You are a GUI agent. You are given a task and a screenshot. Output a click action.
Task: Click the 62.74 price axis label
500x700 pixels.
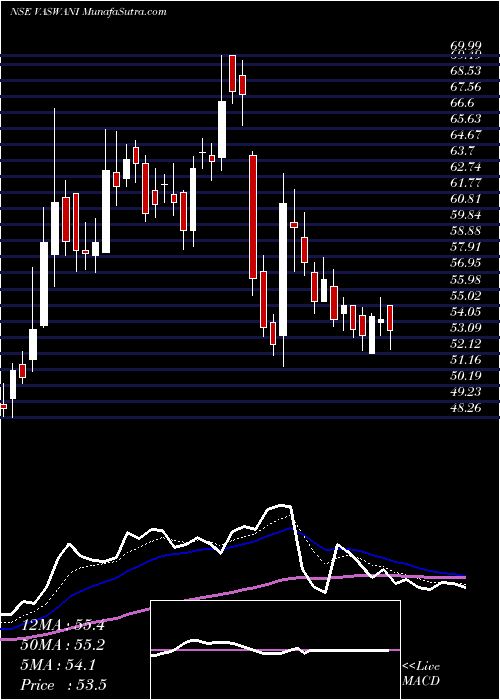[x=466, y=167]
